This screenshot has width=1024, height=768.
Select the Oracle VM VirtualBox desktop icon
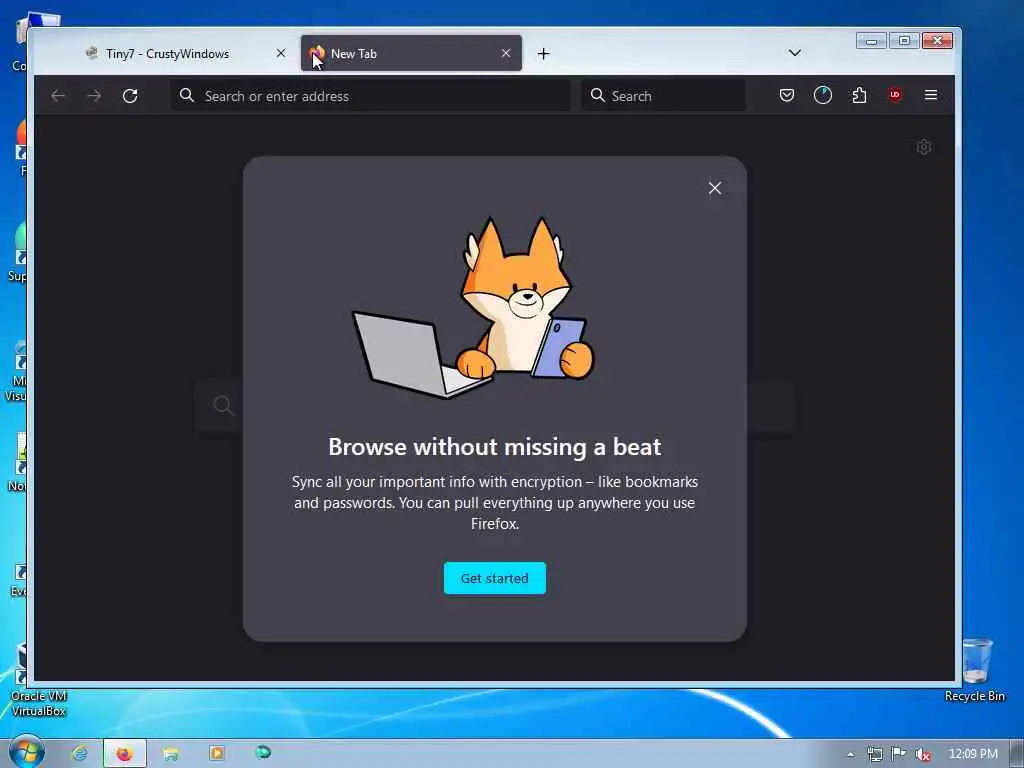coord(38,679)
